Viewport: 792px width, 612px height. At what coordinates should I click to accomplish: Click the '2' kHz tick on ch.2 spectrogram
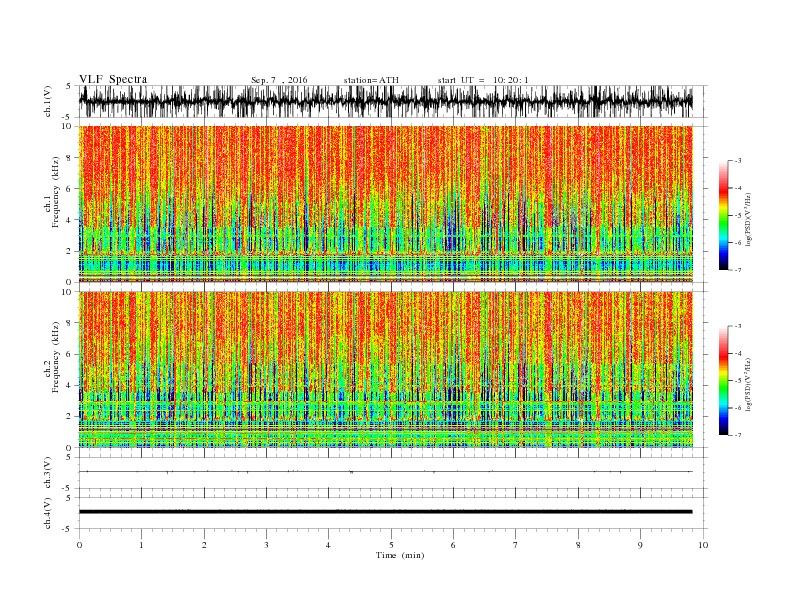click(69, 417)
